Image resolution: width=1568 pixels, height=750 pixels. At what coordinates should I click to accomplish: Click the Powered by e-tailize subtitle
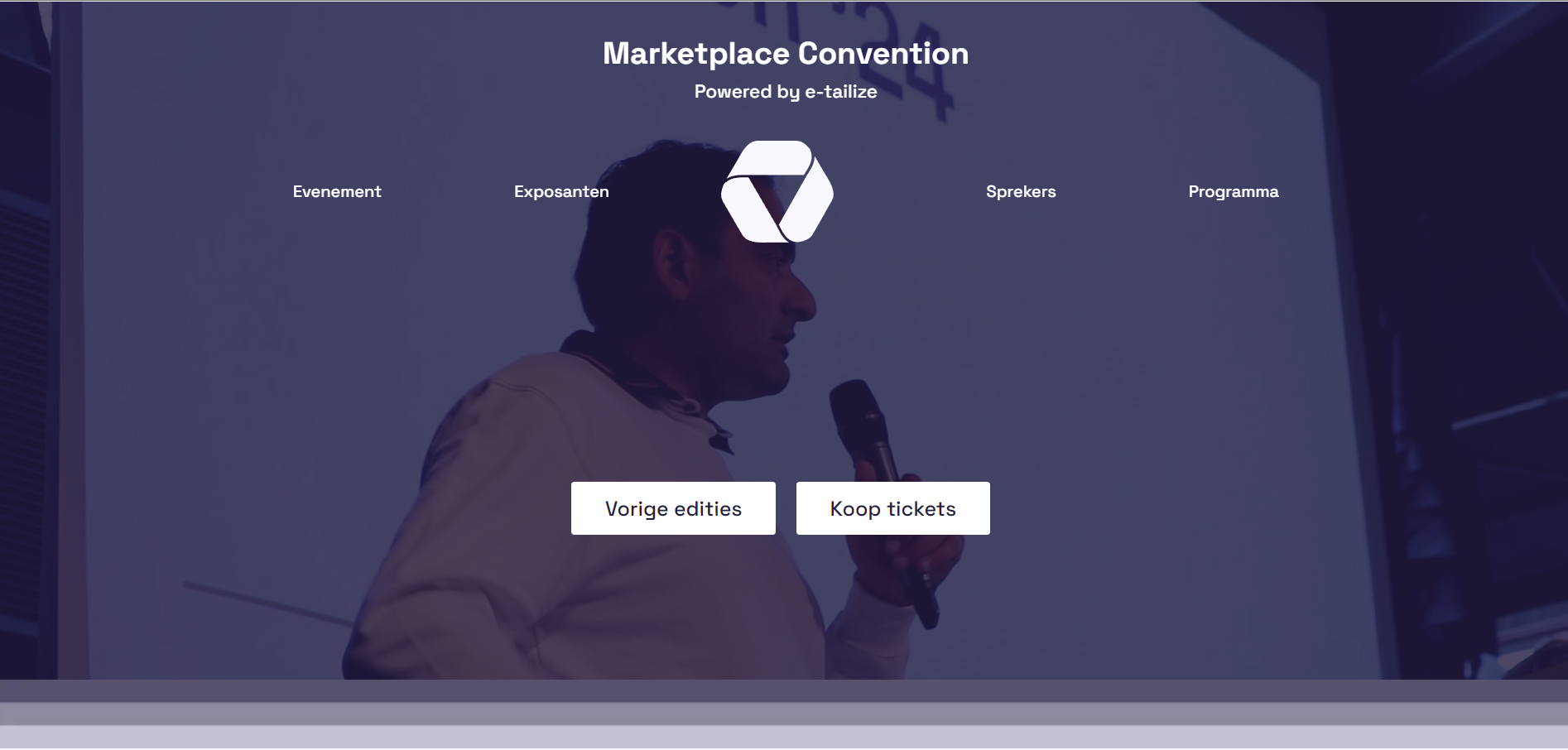pyautogui.click(x=786, y=92)
